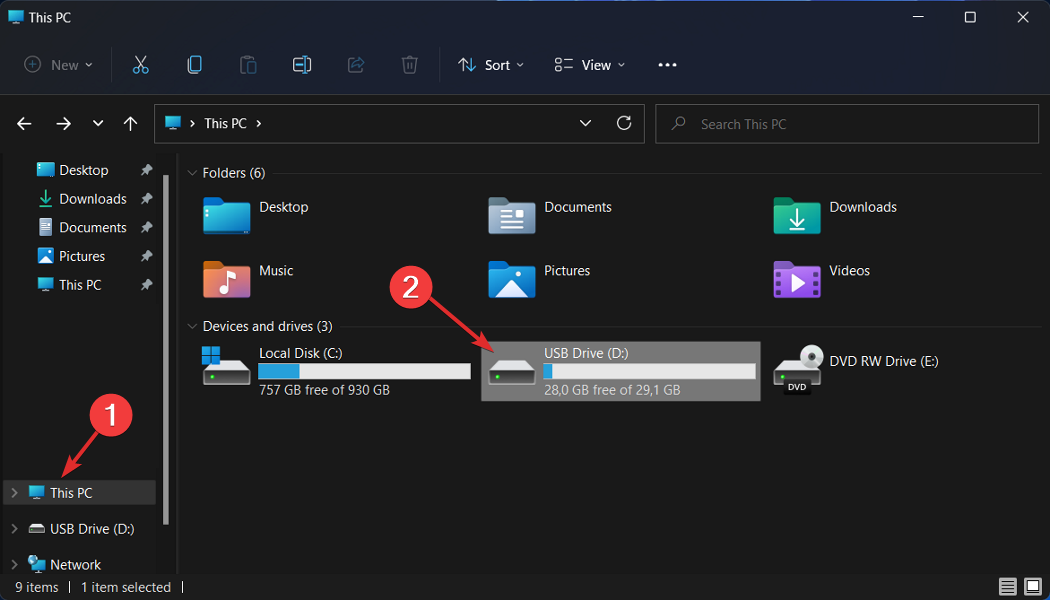This screenshot has width=1050, height=600.
Task: Open the Music folder
Action: point(226,279)
